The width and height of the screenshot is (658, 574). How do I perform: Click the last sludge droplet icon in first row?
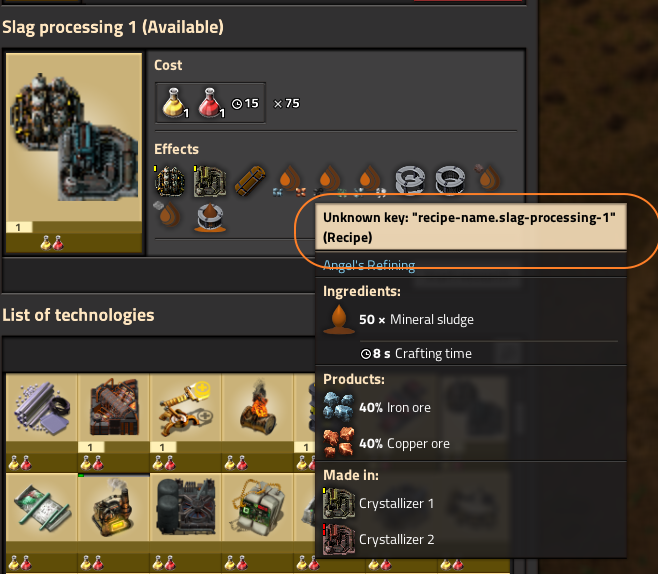click(x=488, y=178)
